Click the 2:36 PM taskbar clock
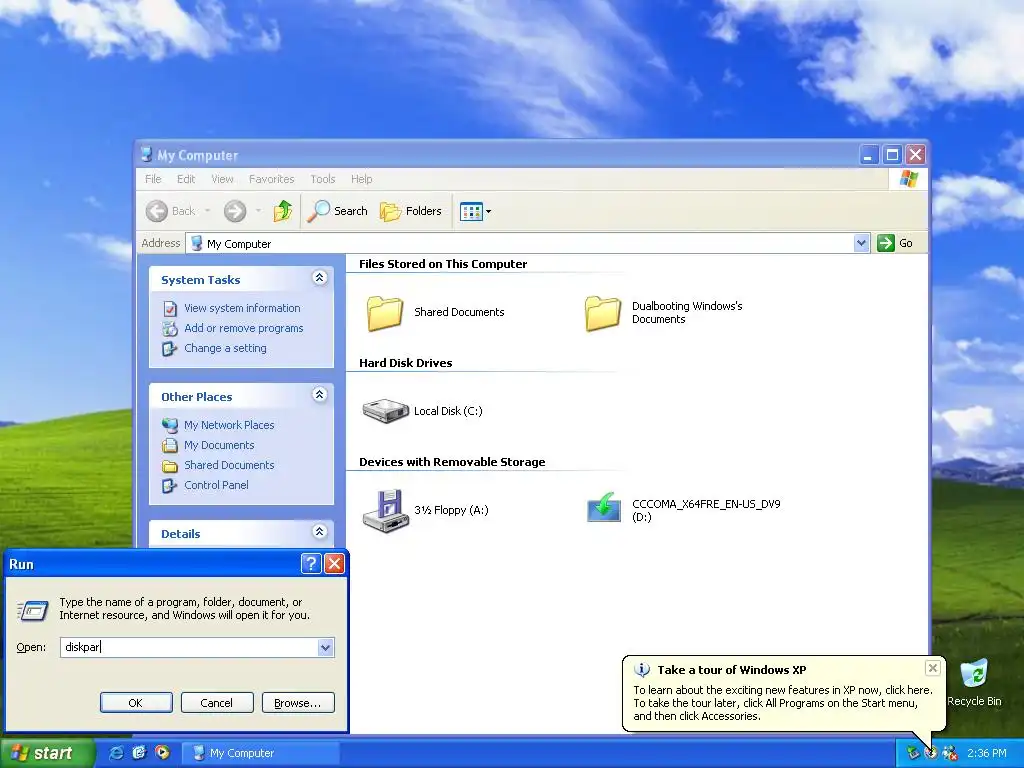Viewport: 1024px width, 768px height. click(x=987, y=753)
